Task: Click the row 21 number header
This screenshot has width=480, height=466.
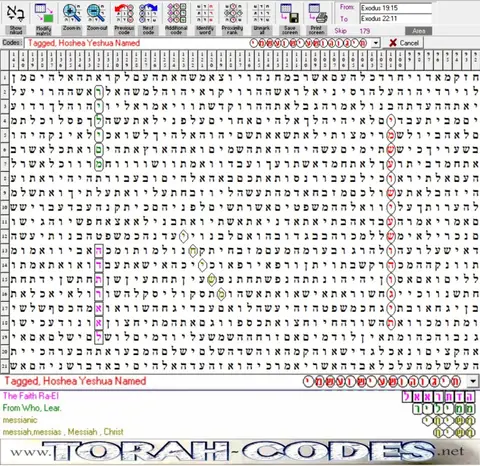Action: (x=4, y=367)
